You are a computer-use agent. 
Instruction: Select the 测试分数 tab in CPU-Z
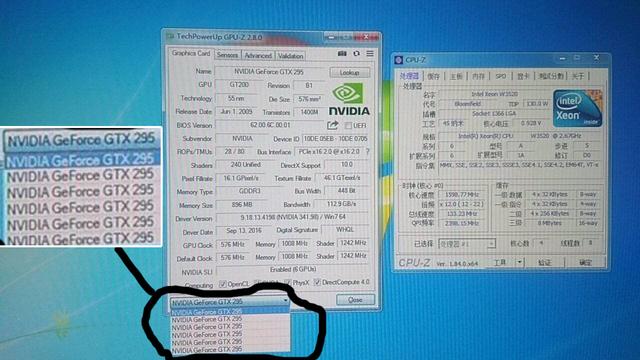tap(551, 76)
